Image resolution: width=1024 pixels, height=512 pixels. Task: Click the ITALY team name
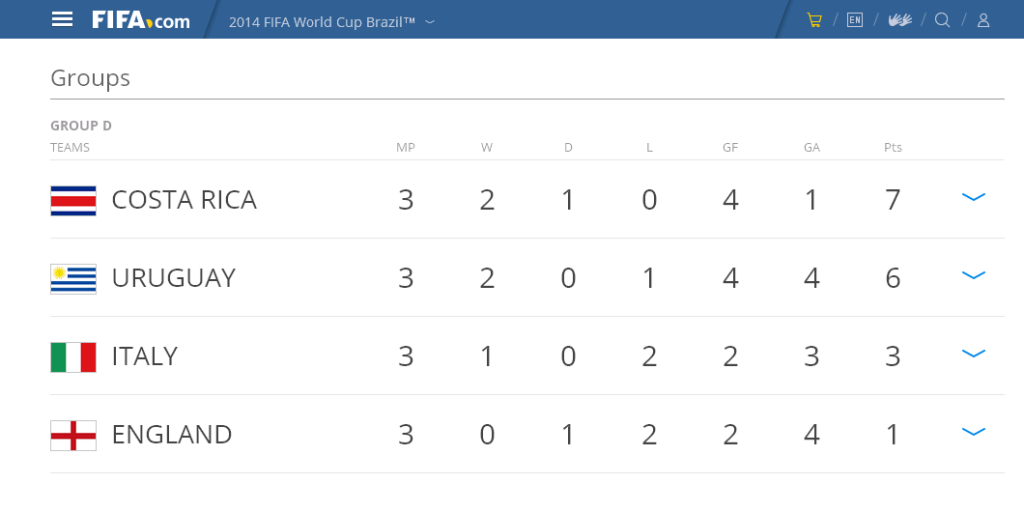click(145, 357)
